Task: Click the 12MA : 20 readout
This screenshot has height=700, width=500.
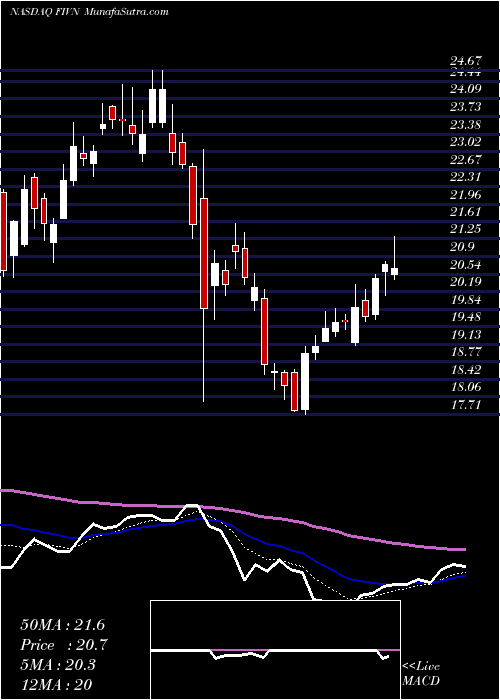Action: [x=55, y=685]
